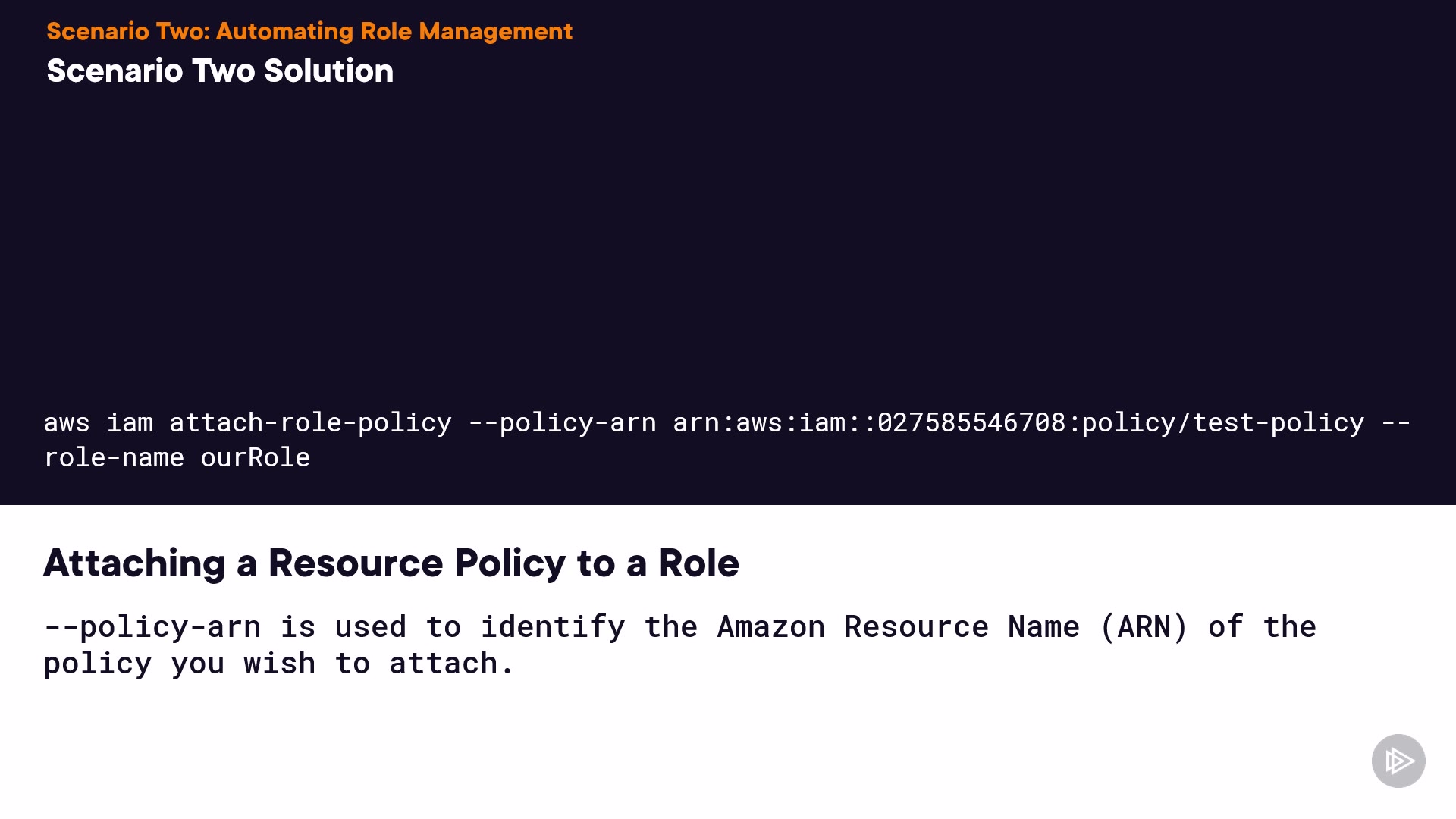Viewport: 1456px width, 819px height.
Task: Click the word "identify" in the description
Action: 553,627
